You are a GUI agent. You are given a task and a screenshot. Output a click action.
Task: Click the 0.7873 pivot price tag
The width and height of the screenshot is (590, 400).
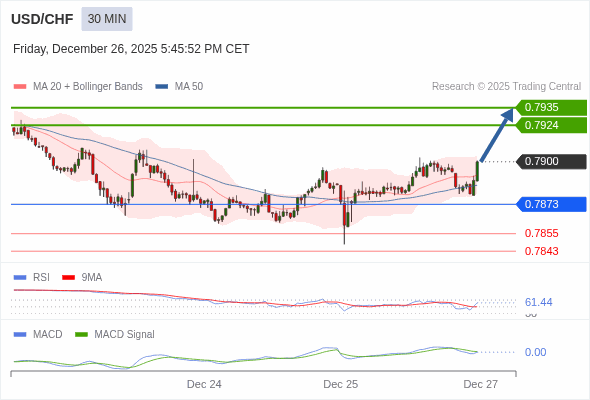[551, 204]
